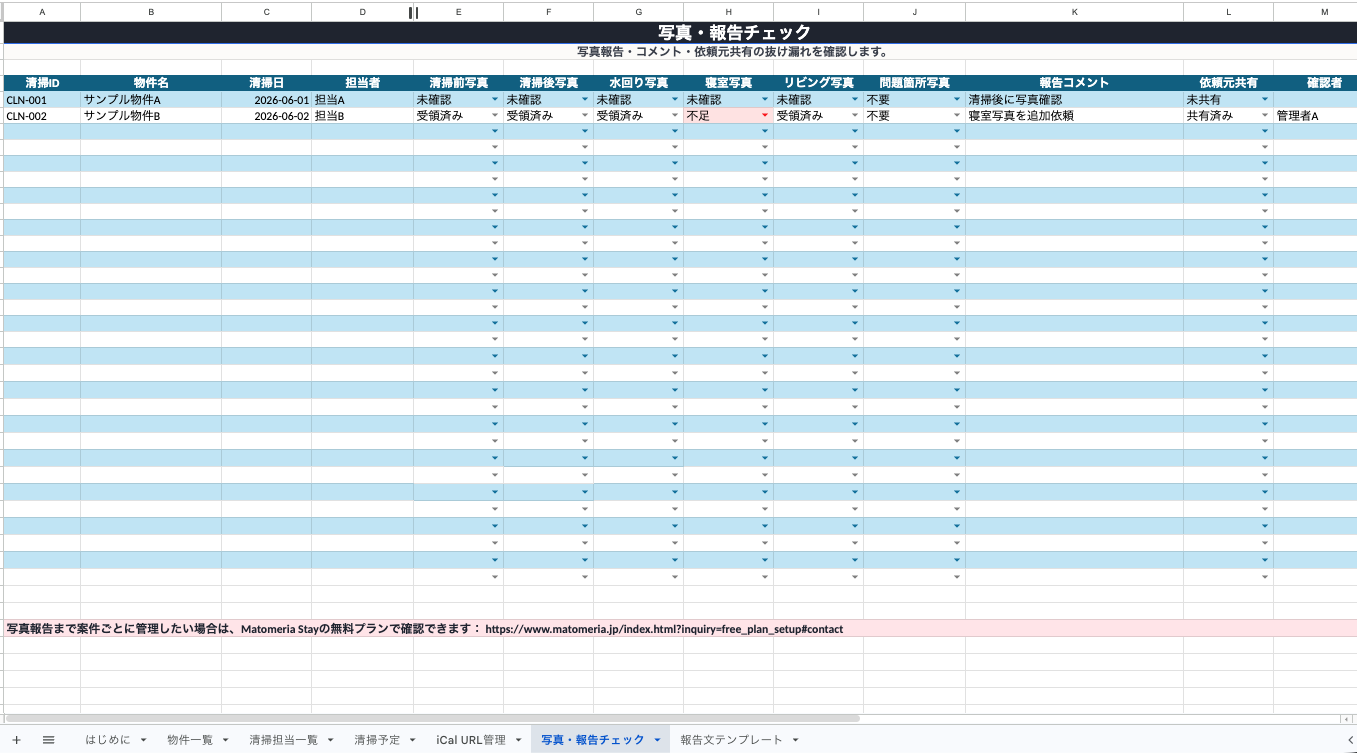The width and height of the screenshot is (1357, 753).
Task: Open 寝室写真 dropdown showing 不足
Action: coord(765,116)
